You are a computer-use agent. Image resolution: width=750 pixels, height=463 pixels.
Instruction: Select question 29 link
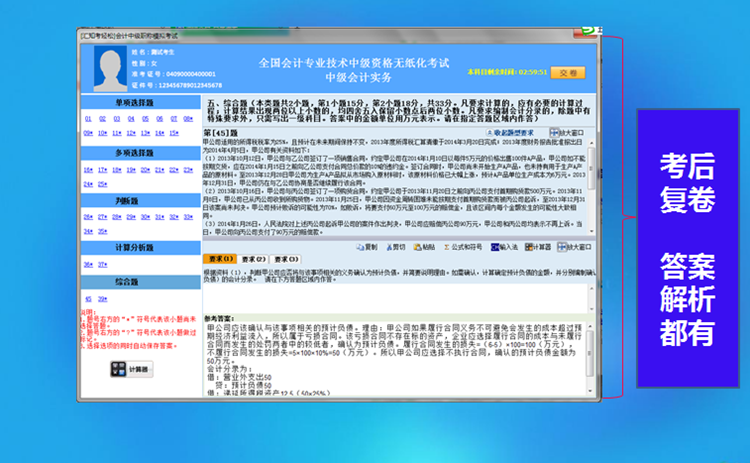(131, 217)
